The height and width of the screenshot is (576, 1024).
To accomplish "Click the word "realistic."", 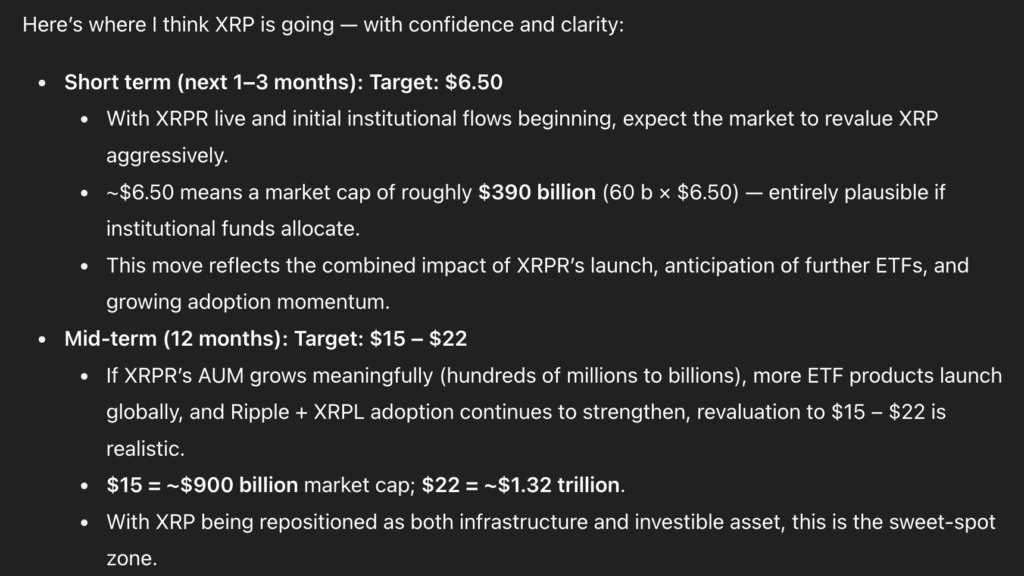I will tap(144, 449).
